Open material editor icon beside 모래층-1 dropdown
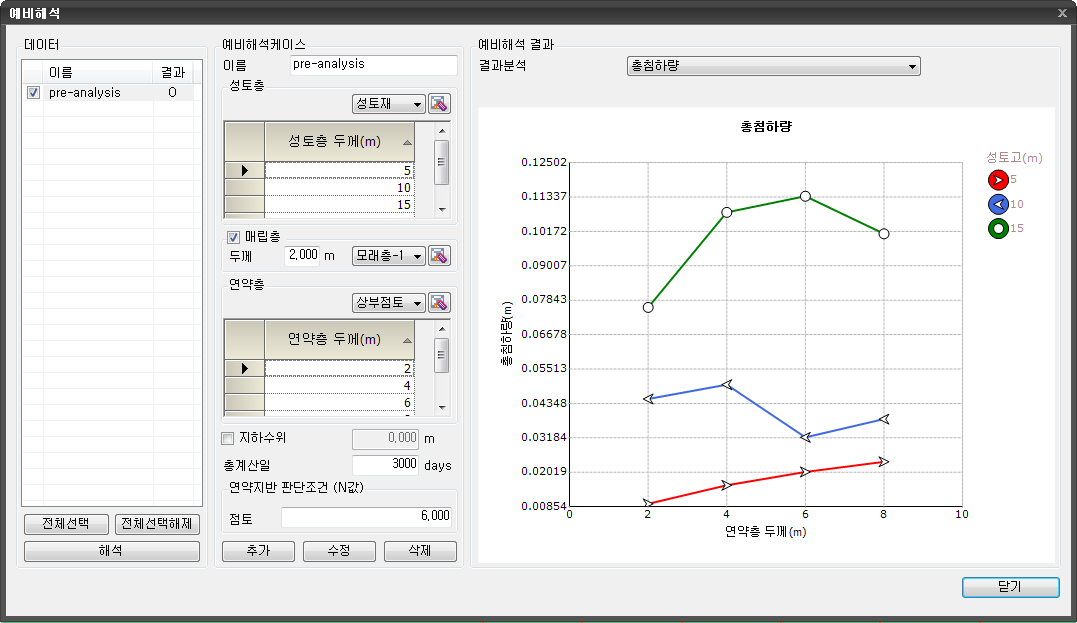Screen dimensions: 1077x623 click(x=440, y=256)
